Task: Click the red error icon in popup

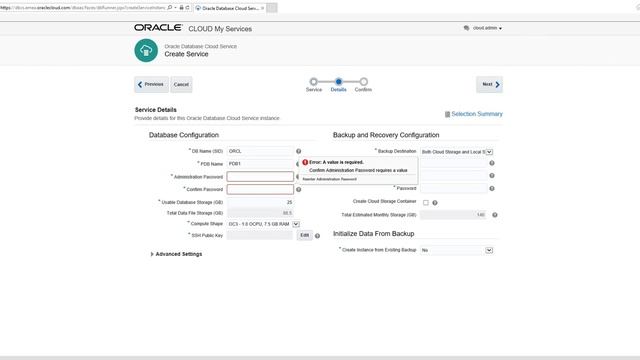Action: tap(305, 162)
